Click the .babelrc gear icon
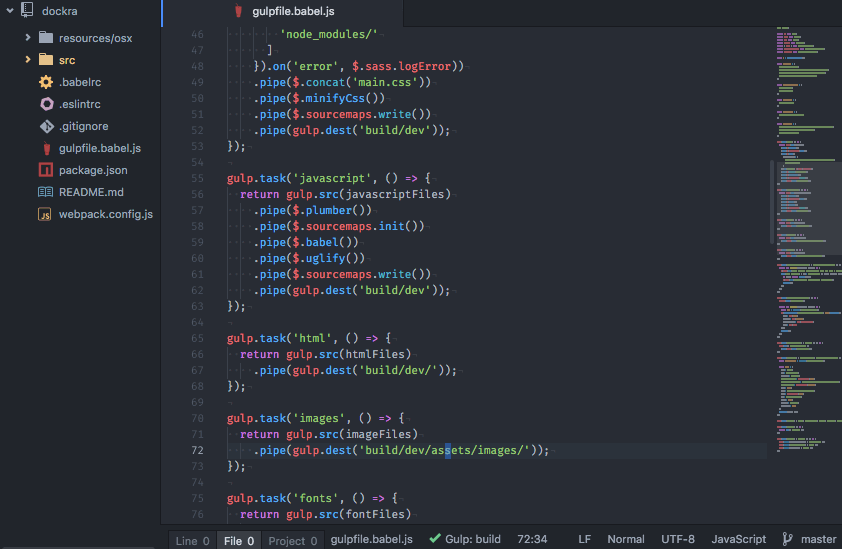Screen dimensions: 842x549 pos(46,82)
